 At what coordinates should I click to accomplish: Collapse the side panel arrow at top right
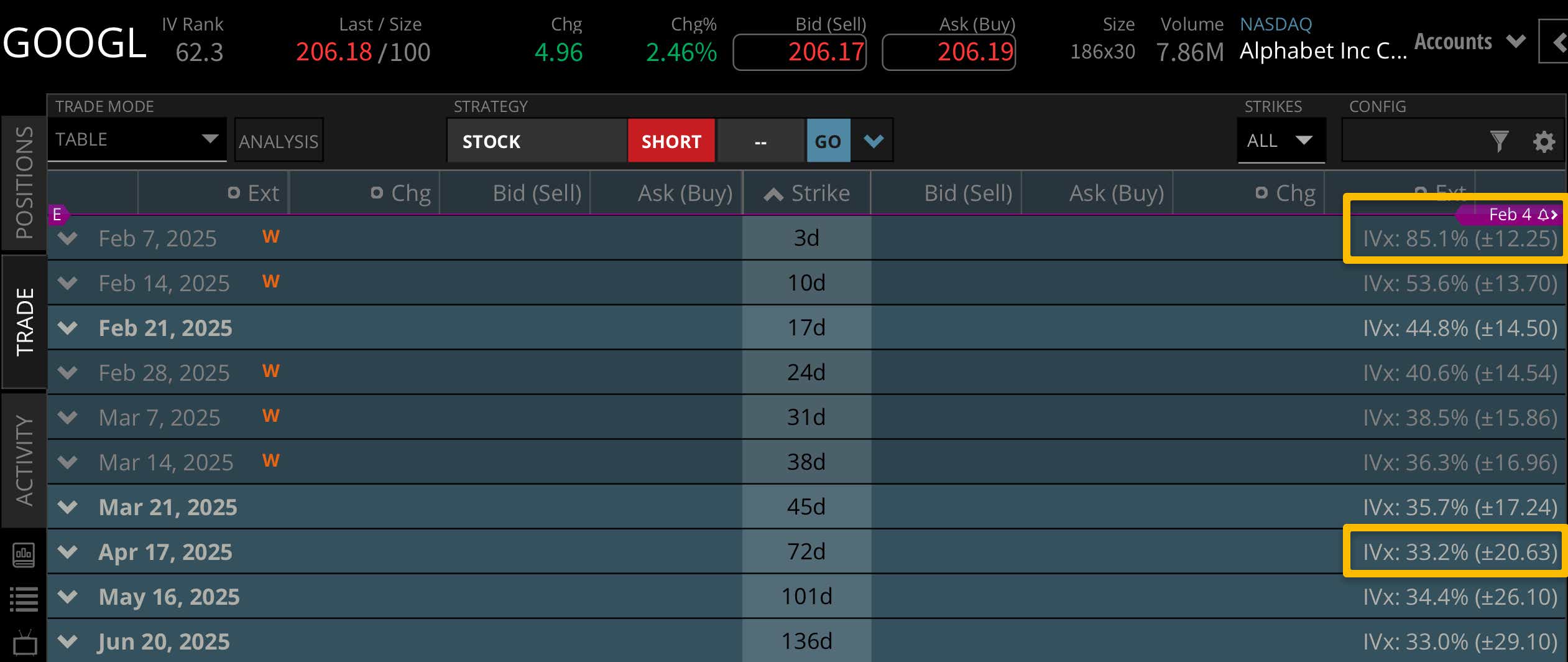click(x=1557, y=42)
